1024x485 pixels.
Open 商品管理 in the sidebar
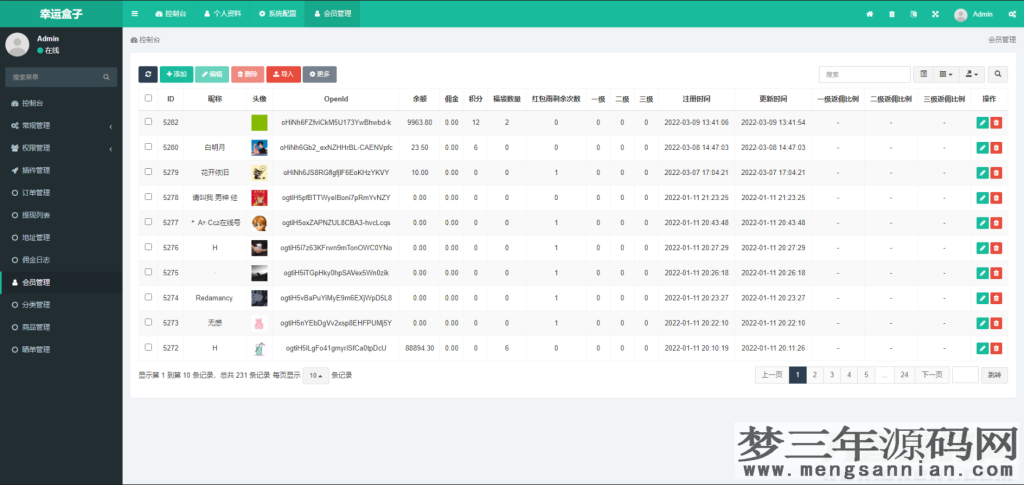61,327
